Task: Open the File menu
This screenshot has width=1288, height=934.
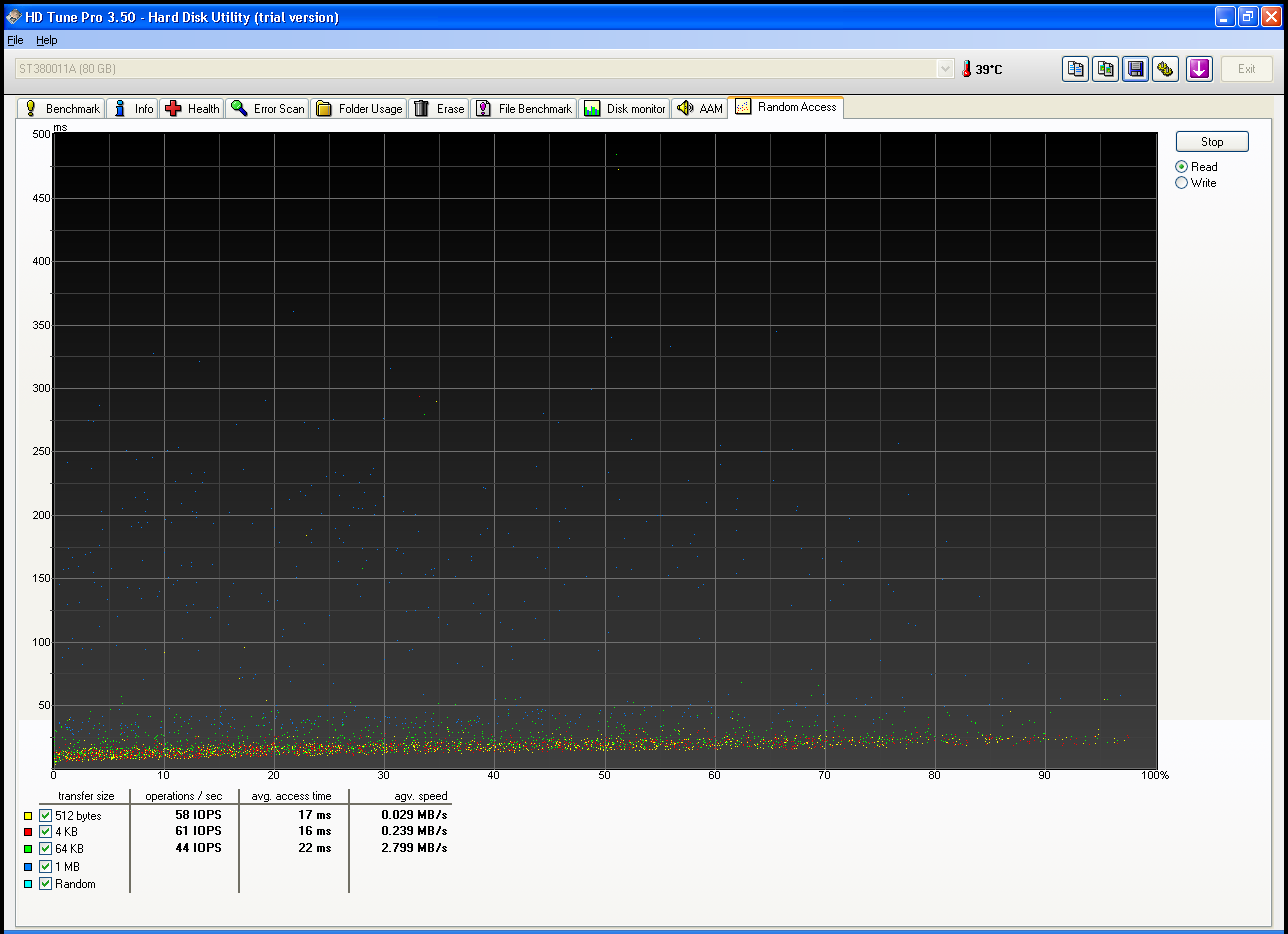Action: [x=15, y=40]
